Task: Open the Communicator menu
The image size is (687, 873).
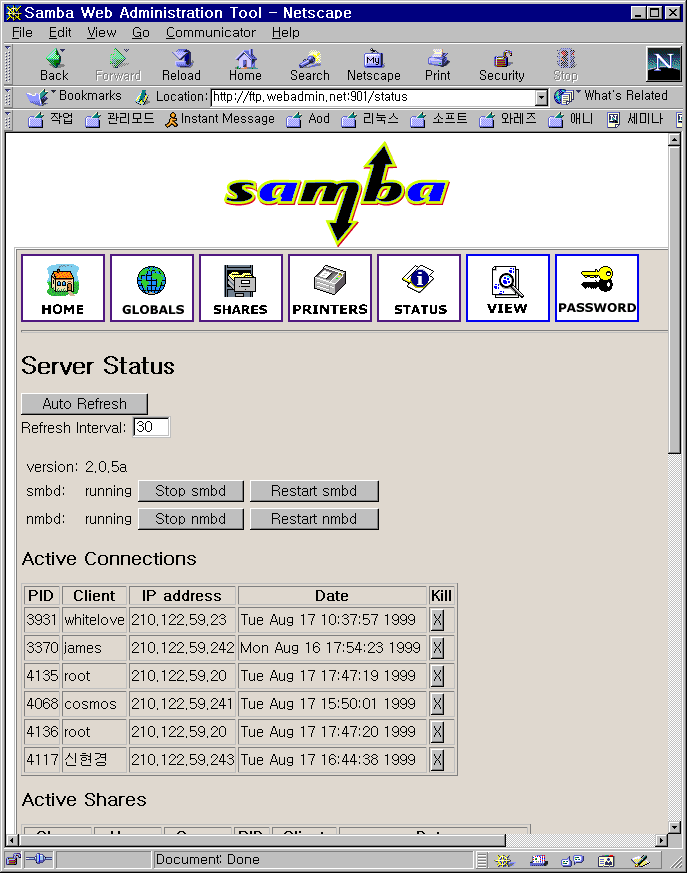Action: click(x=210, y=33)
